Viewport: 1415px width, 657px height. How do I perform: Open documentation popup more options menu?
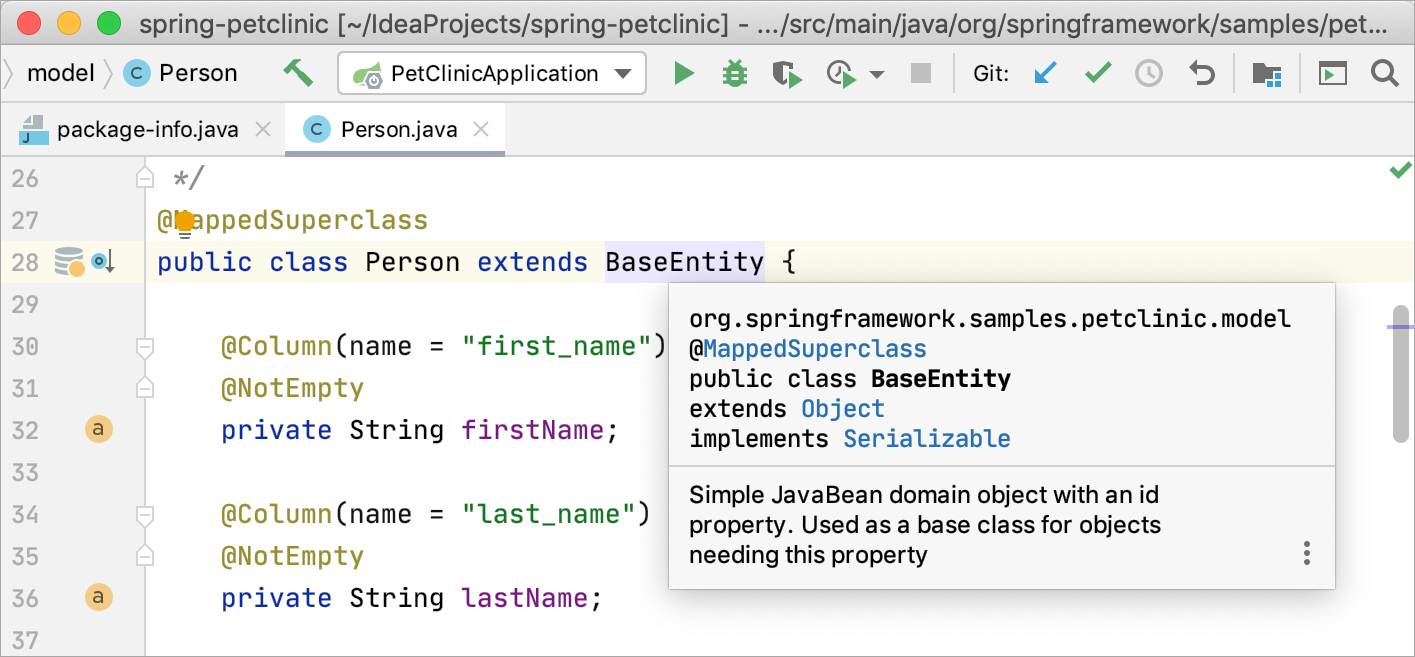[x=1306, y=554]
